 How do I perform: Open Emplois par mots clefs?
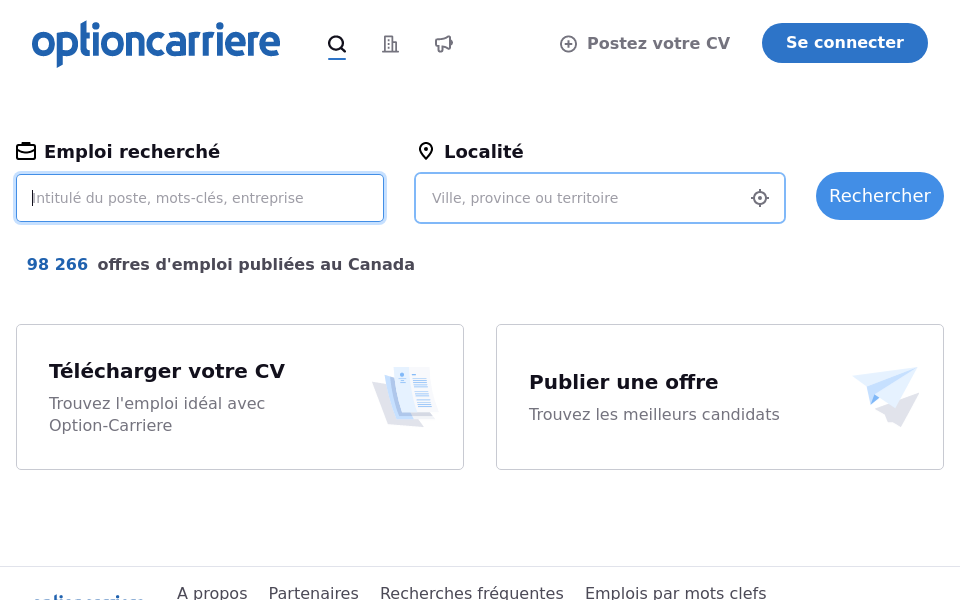point(676,592)
